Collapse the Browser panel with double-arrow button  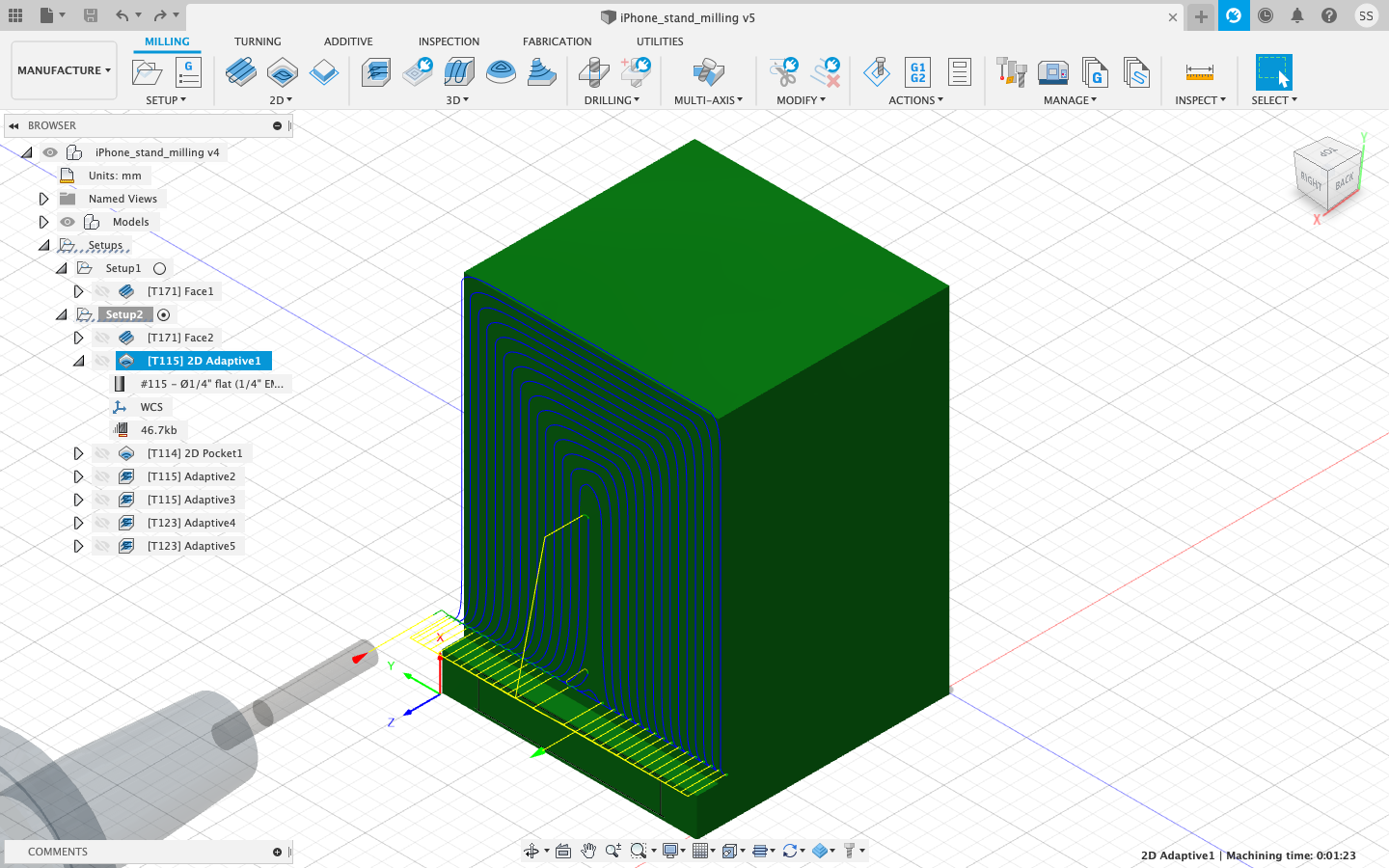tap(14, 125)
